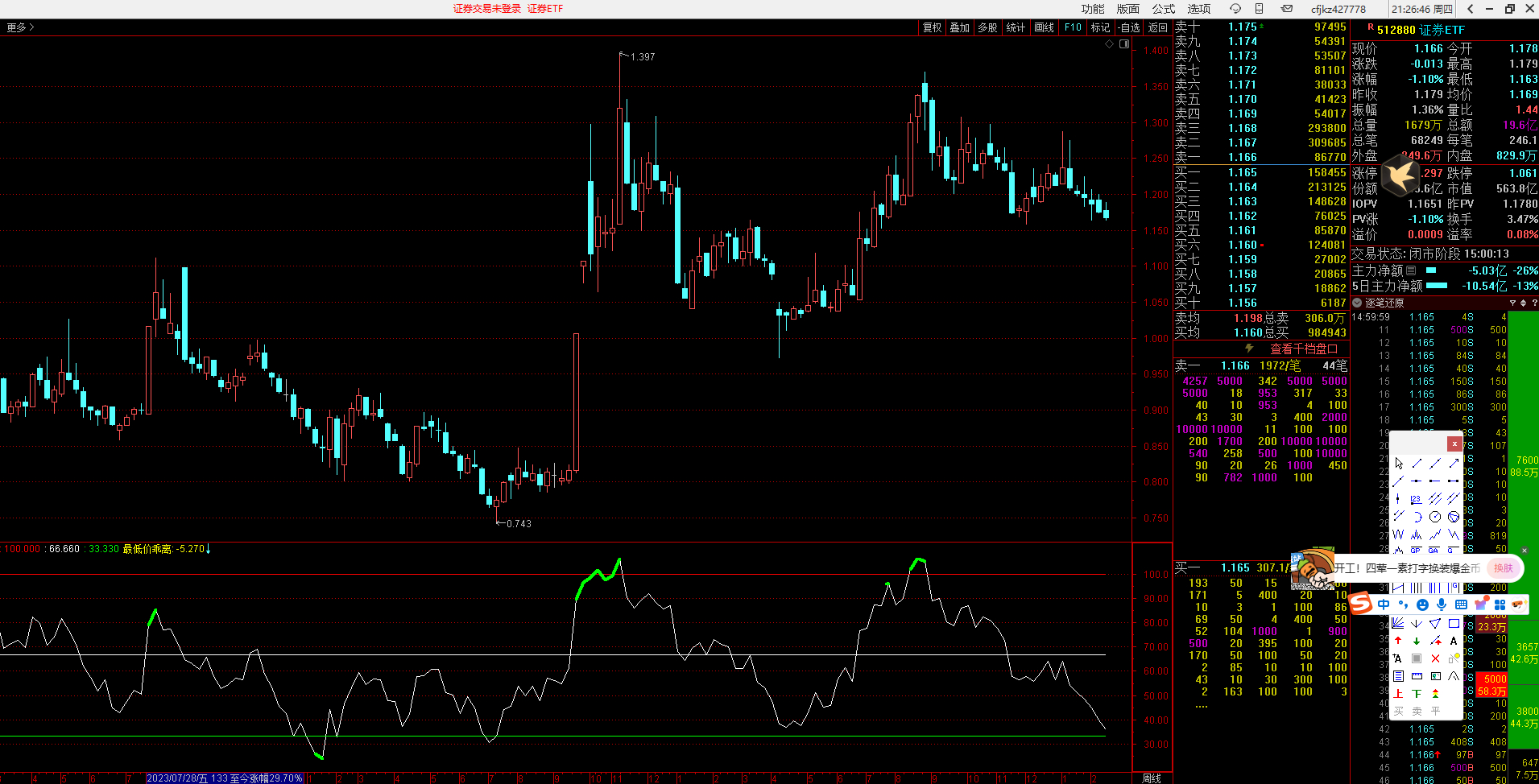The width and height of the screenshot is (1539, 784).
Task: Open the Sogou toolbox grid icon
Action: (1500, 605)
